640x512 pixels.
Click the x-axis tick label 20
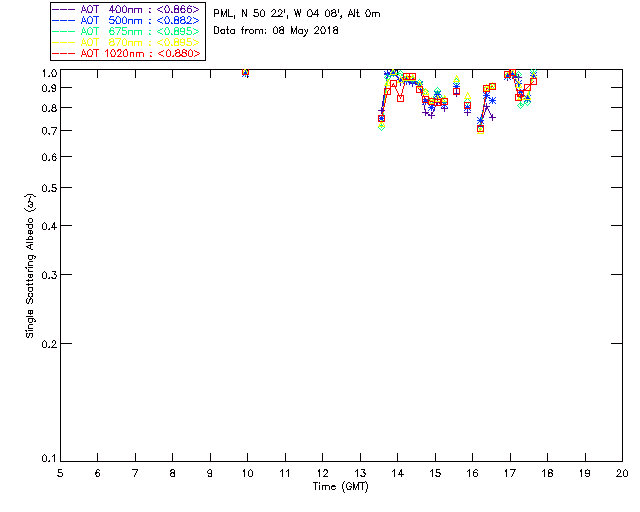coord(621,472)
